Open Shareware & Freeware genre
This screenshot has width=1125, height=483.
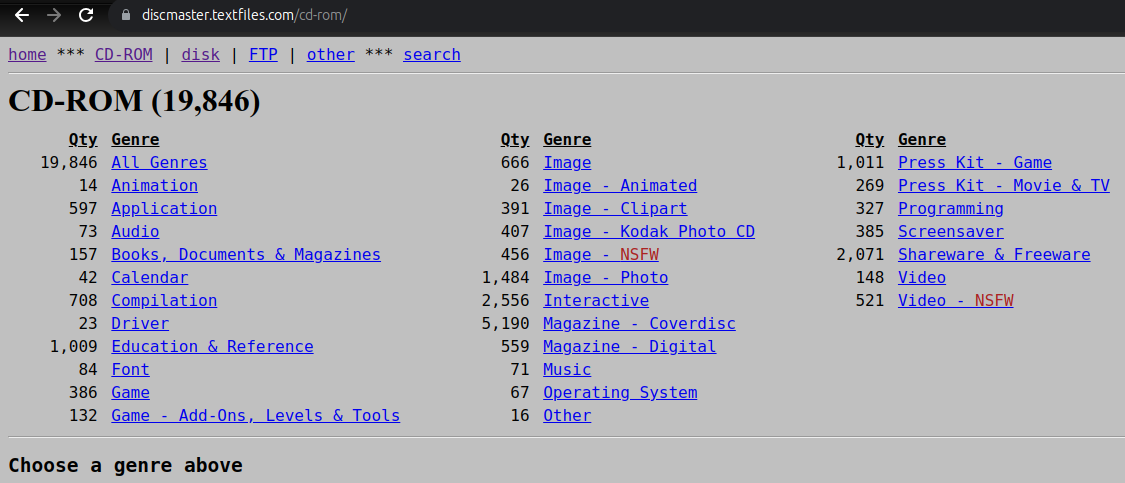[994, 255]
